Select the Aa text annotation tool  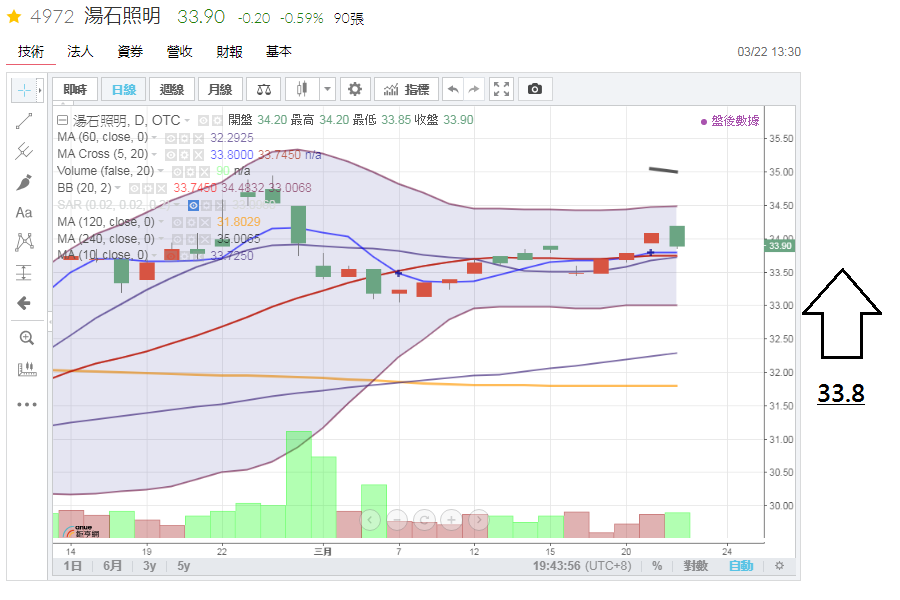[24, 212]
